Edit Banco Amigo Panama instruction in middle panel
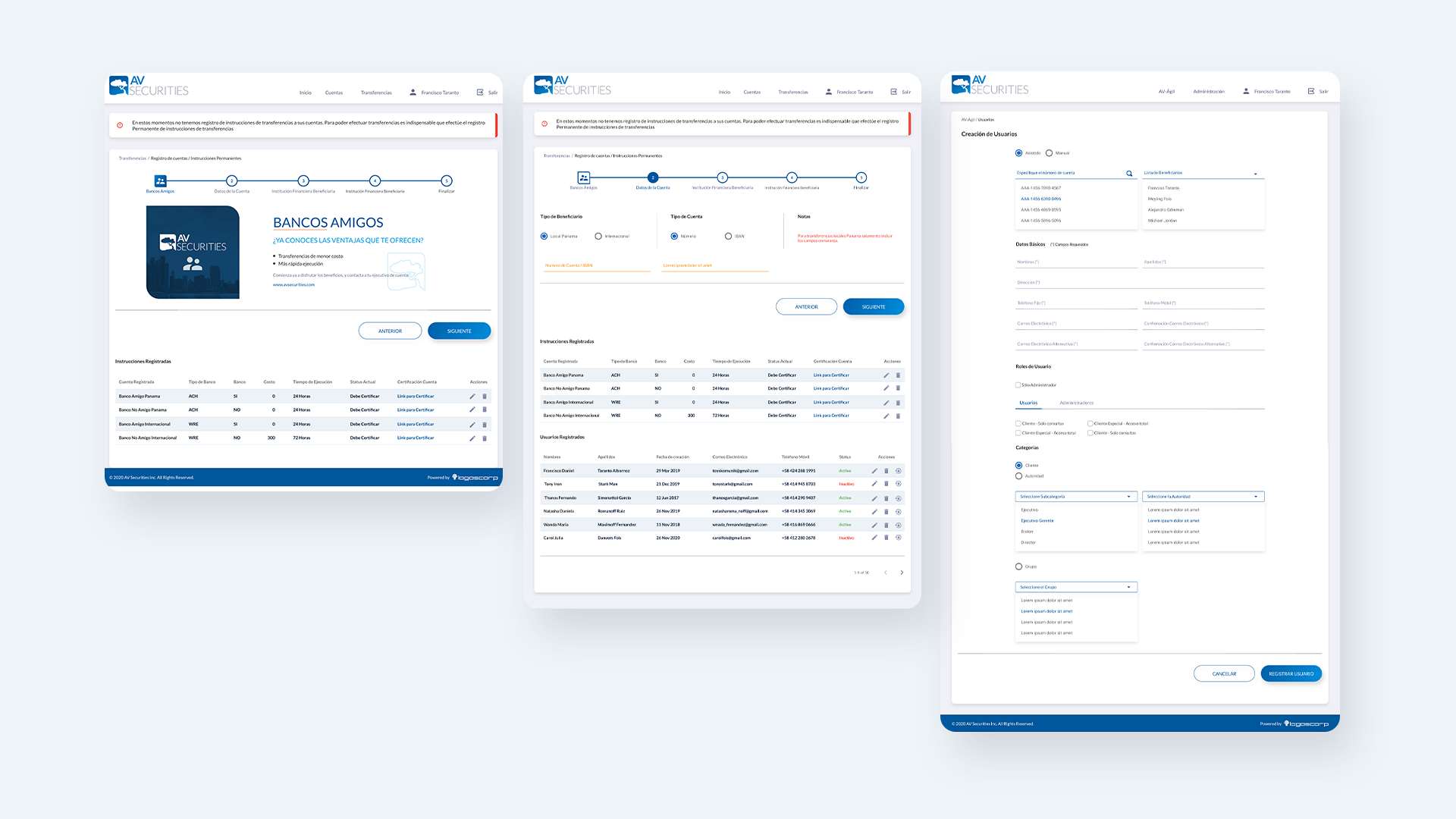 886,375
